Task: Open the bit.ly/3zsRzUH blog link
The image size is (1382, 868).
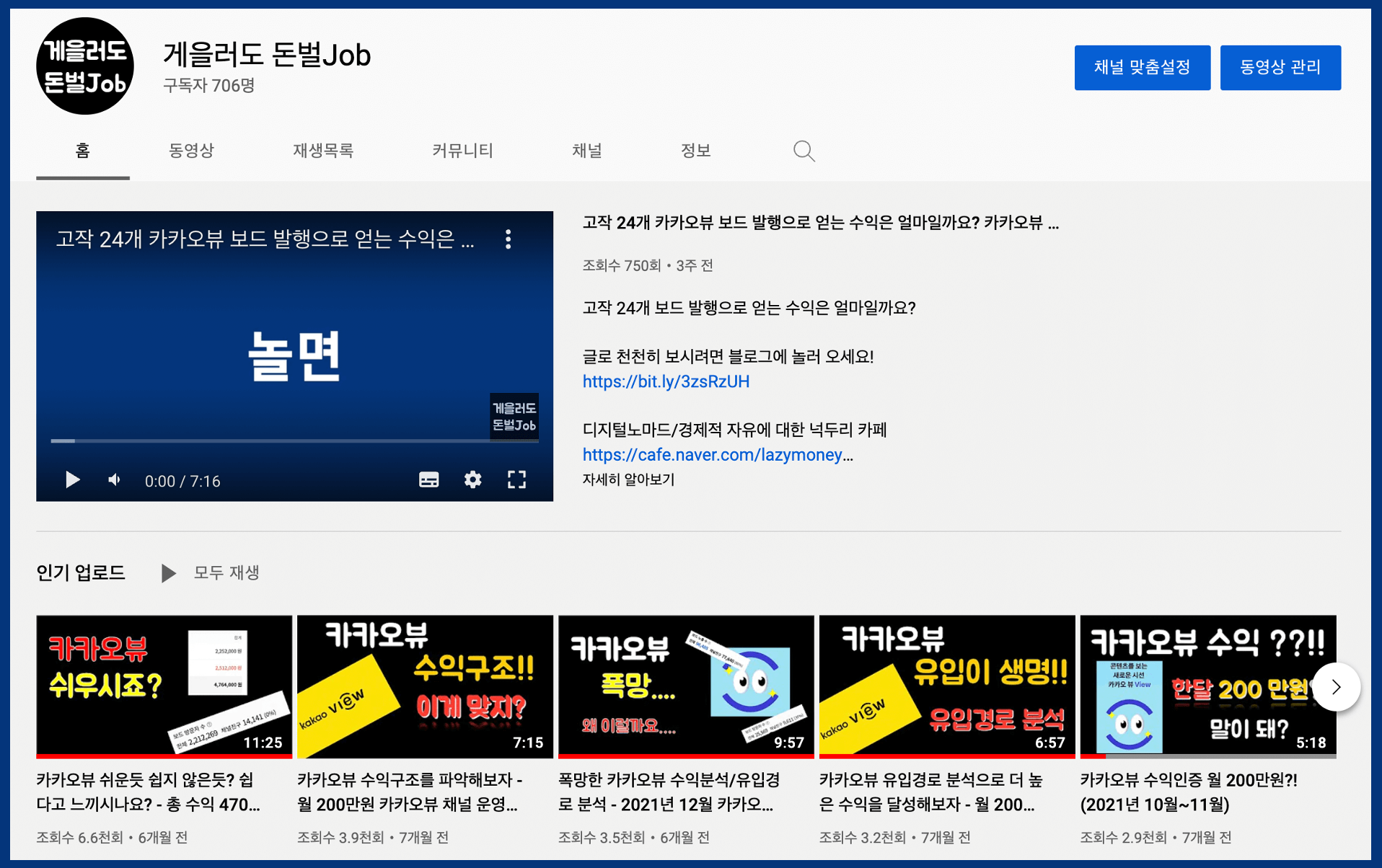Action: pos(666,381)
